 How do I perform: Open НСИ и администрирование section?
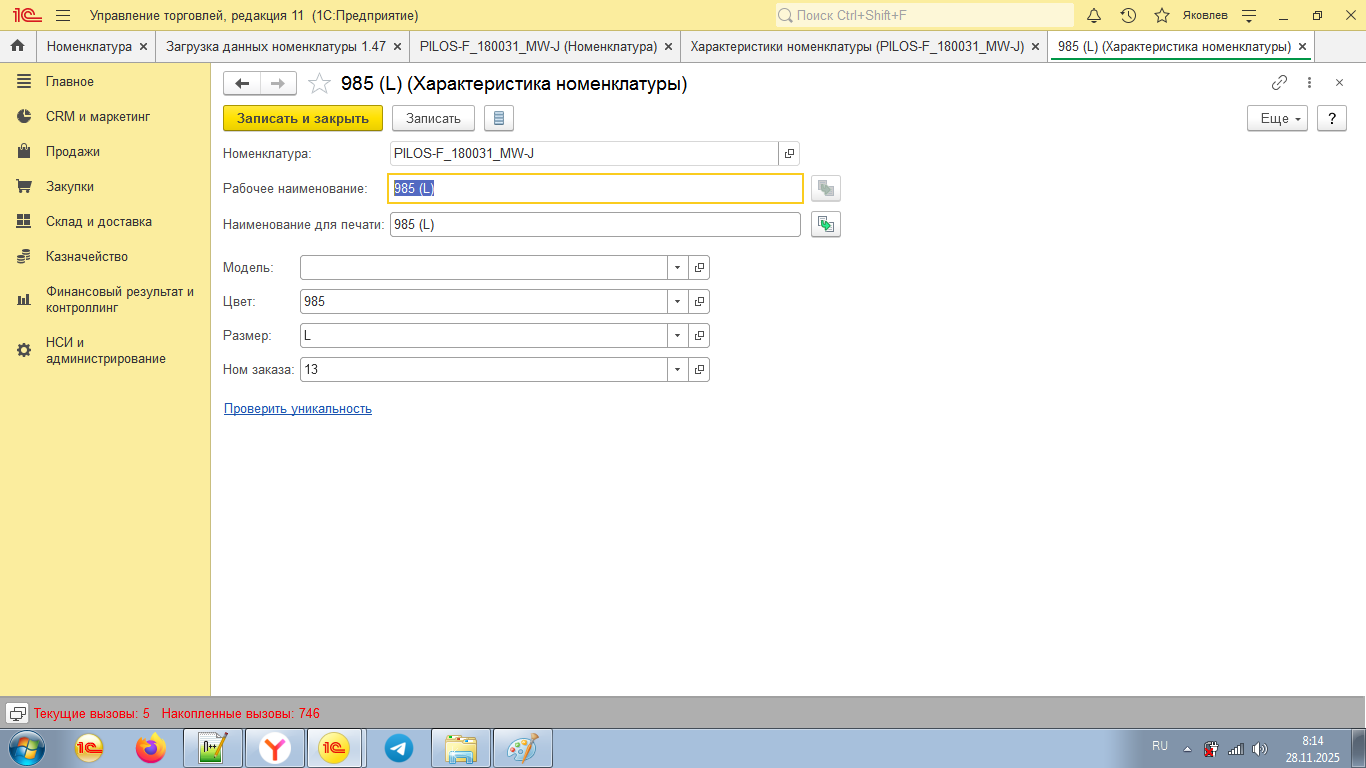[105, 350]
